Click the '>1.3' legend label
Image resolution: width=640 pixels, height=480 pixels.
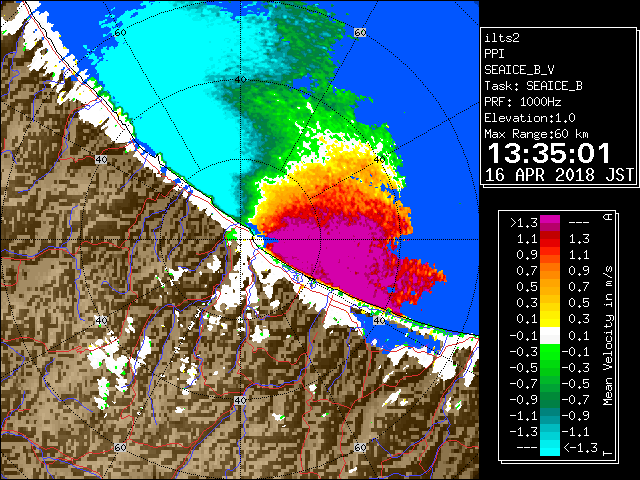(x=523, y=223)
